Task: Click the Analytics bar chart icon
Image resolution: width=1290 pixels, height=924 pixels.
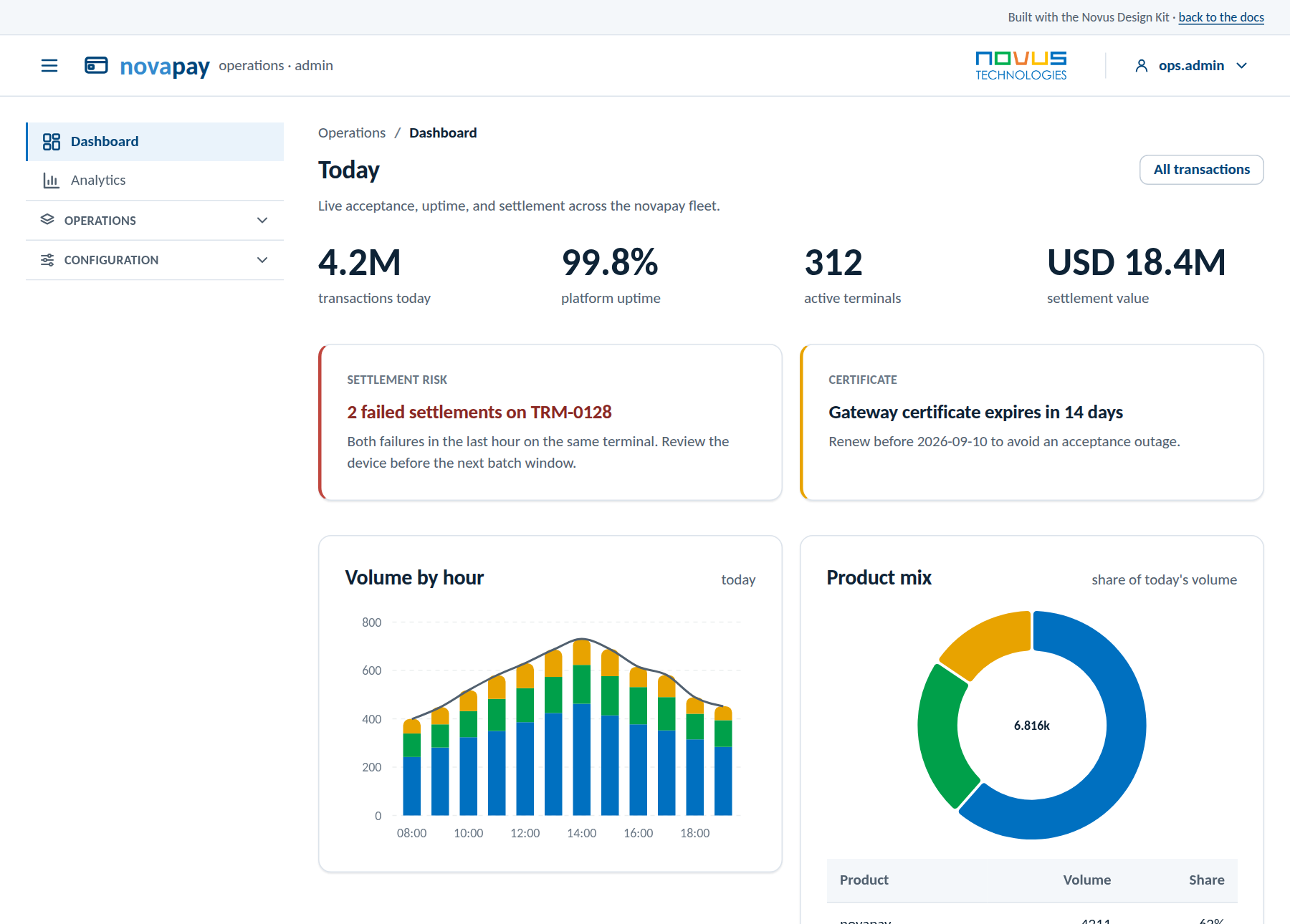Action: pyautogui.click(x=51, y=181)
